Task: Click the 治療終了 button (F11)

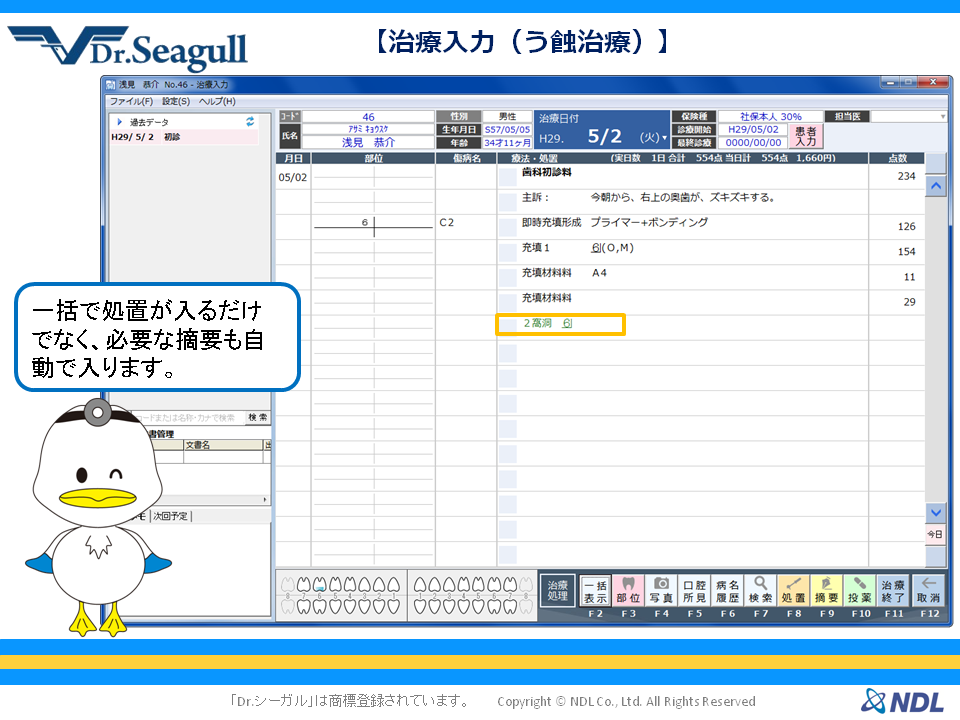Action: [x=893, y=590]
